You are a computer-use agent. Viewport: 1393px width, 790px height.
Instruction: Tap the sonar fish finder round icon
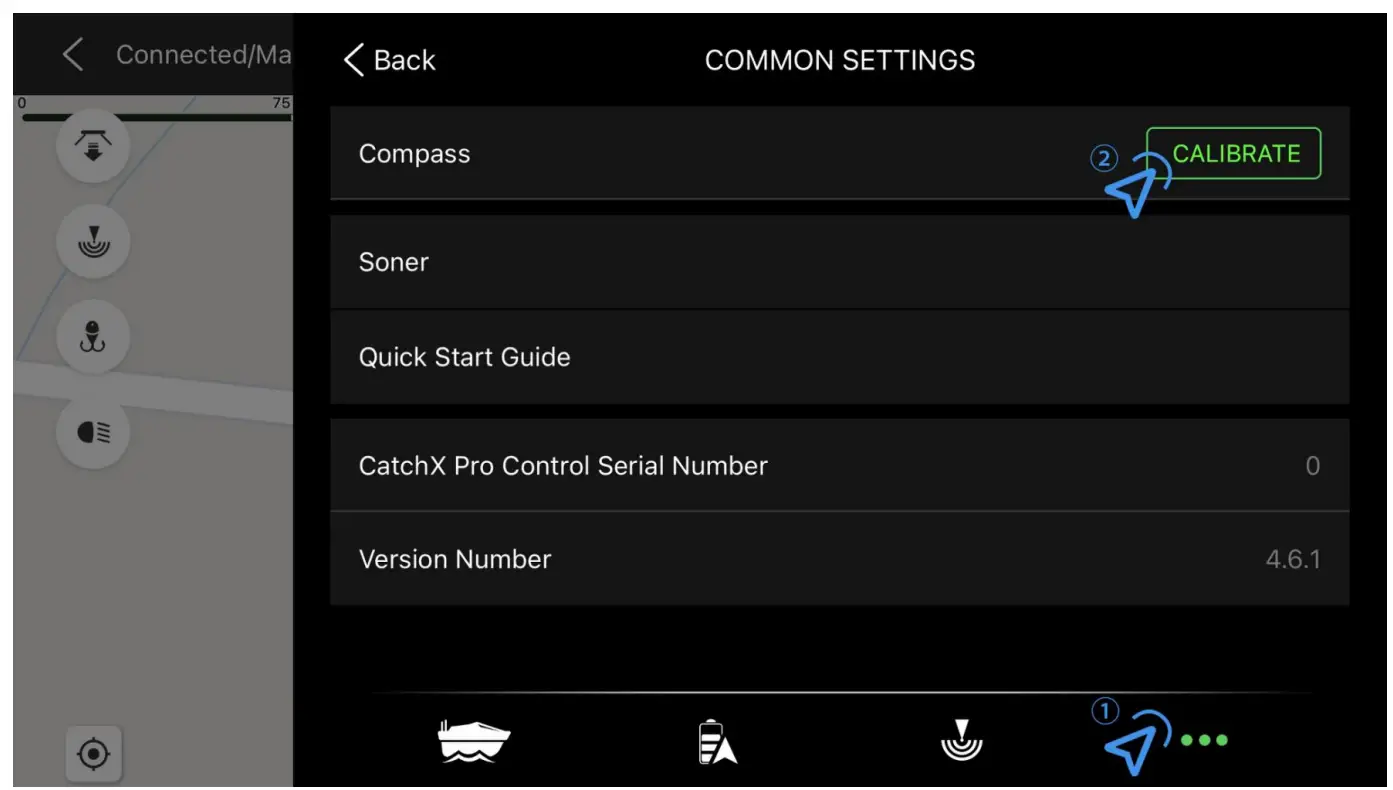(93, 241)
